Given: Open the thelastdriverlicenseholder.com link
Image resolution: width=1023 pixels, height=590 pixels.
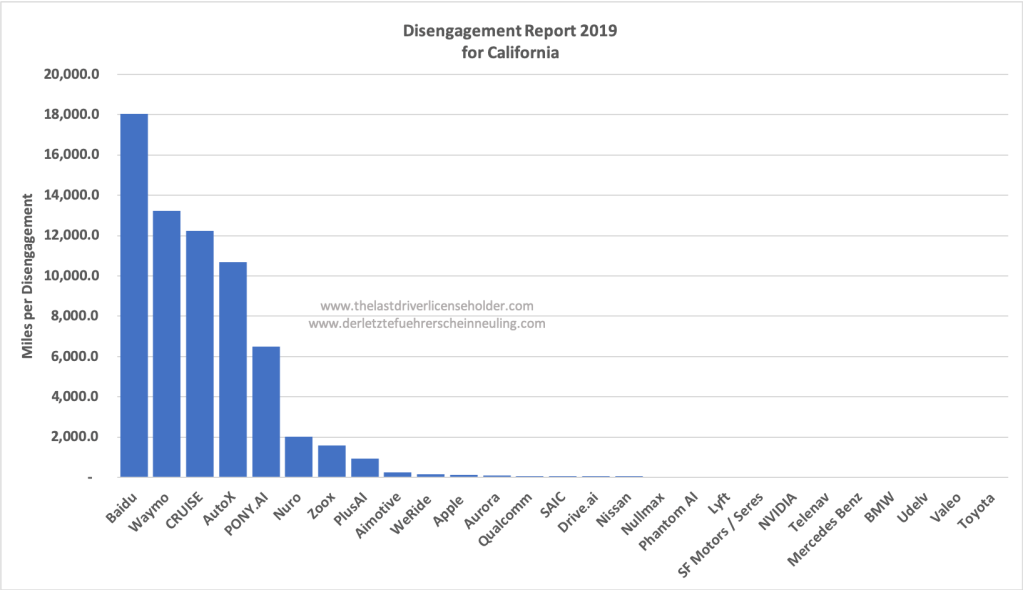Looking at the screenshot, I should pos(427,306).
